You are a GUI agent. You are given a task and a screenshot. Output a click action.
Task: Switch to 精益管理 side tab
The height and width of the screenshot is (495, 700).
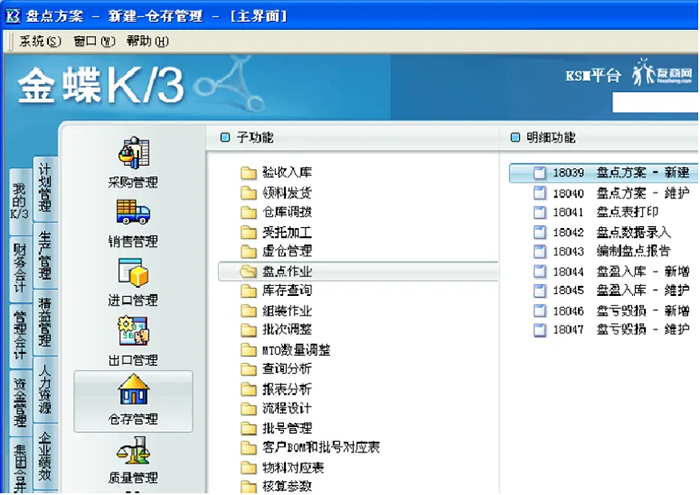pos(45,322)
